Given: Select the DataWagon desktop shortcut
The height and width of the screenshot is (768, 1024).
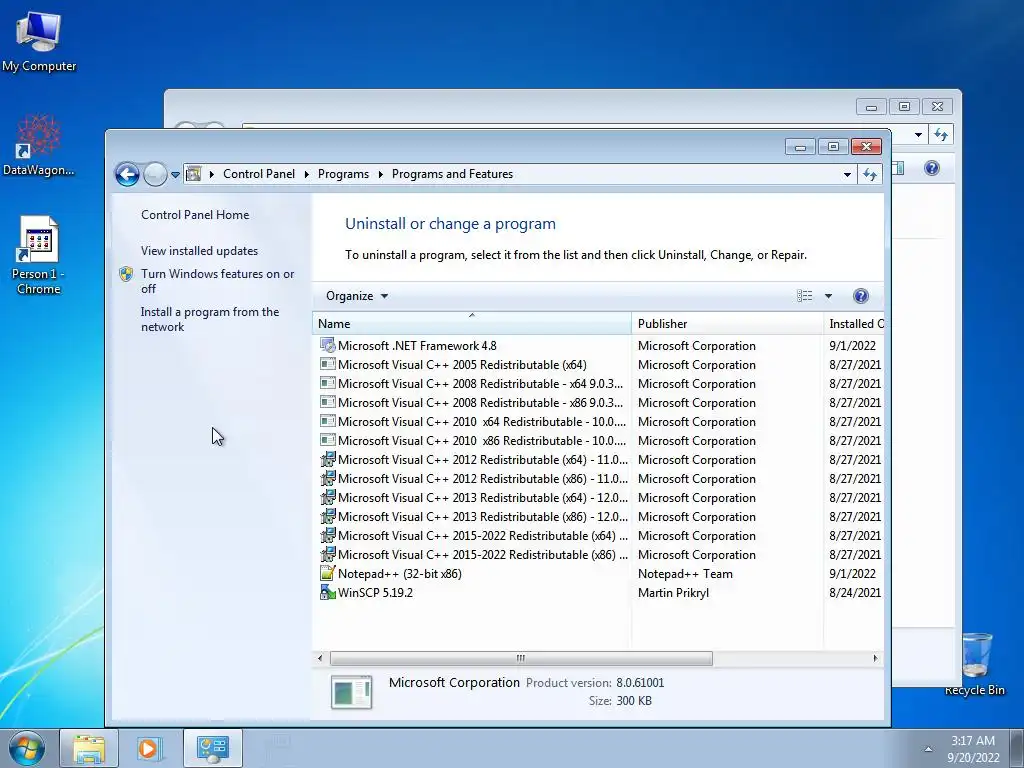Looking at the screenshot, I should [39, 145].
